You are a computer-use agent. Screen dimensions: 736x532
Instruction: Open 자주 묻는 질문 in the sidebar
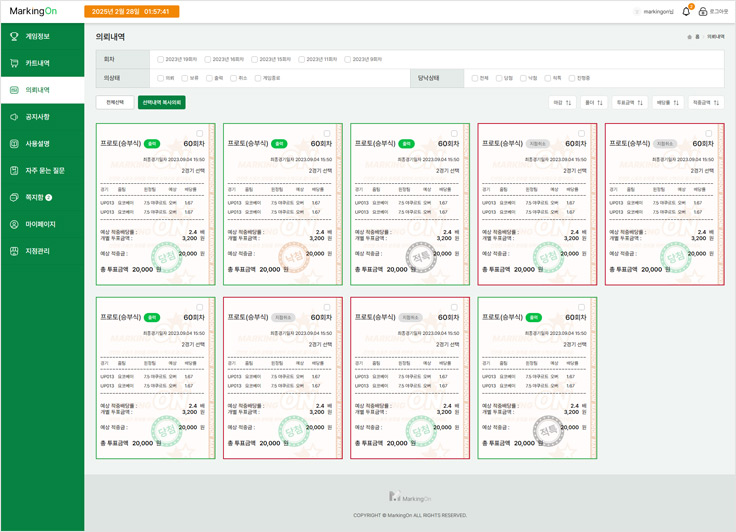coord(45,171)
